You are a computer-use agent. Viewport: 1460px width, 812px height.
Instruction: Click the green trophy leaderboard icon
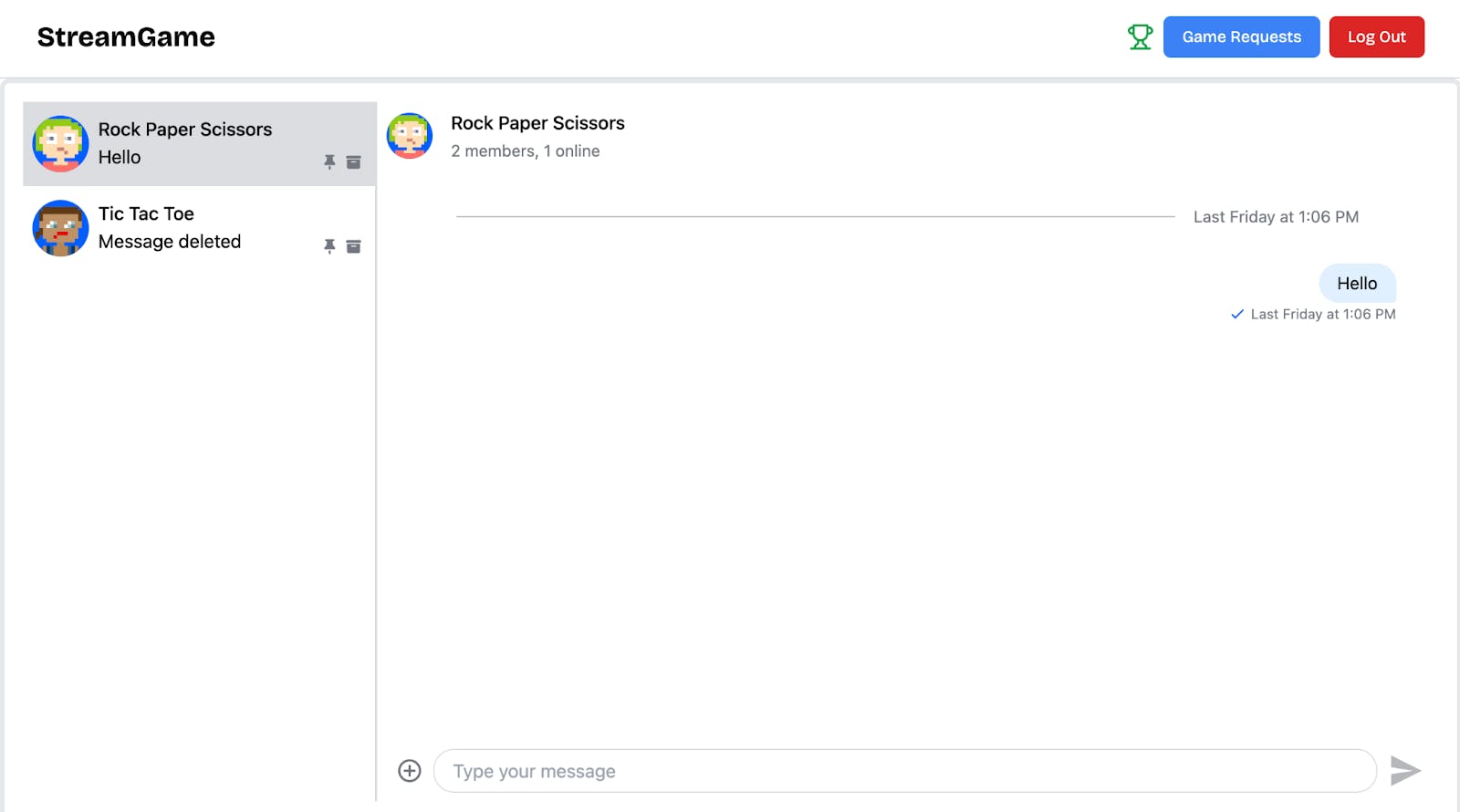point(1140,37)
